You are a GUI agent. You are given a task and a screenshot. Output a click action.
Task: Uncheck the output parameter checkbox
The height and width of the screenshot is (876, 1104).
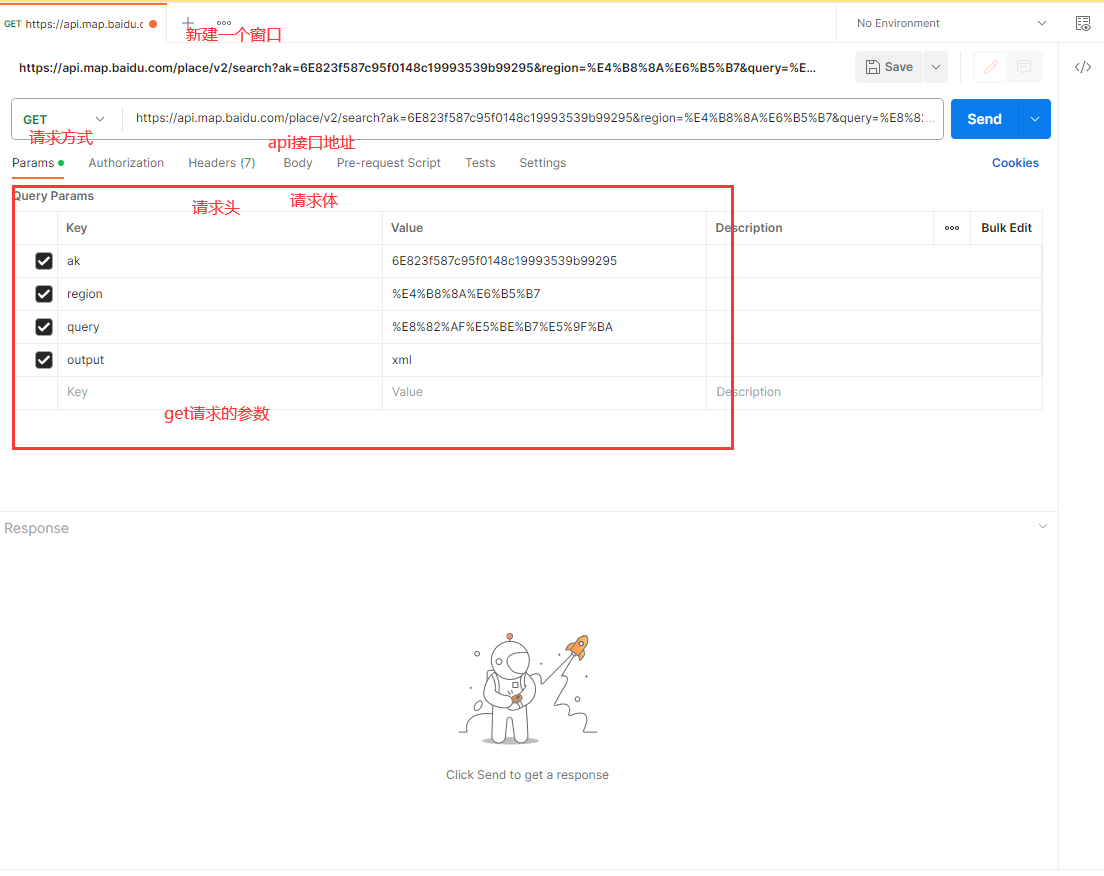[44, 360]
